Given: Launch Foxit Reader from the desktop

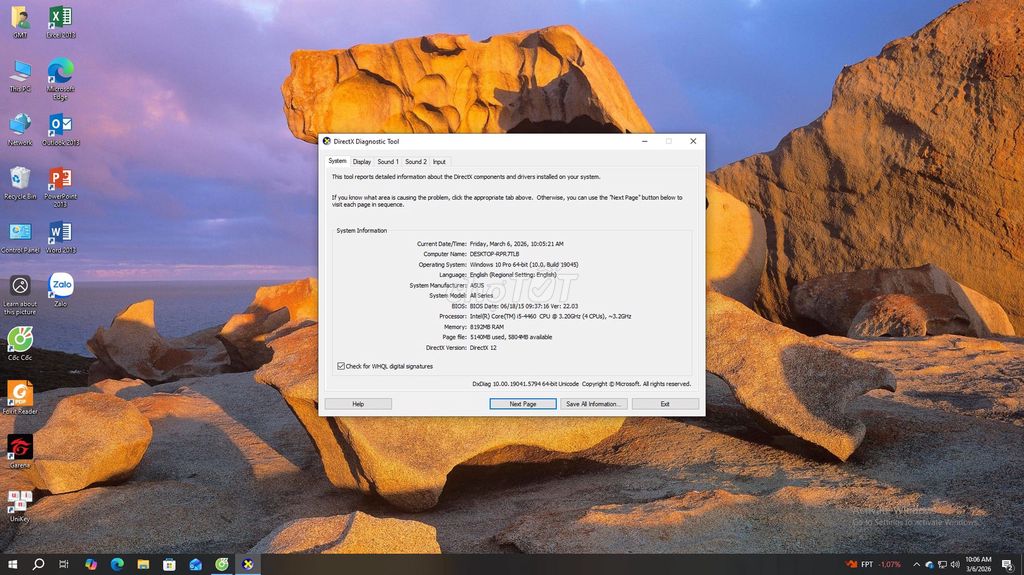Looking at the screenshot, I should click(20, 394).
